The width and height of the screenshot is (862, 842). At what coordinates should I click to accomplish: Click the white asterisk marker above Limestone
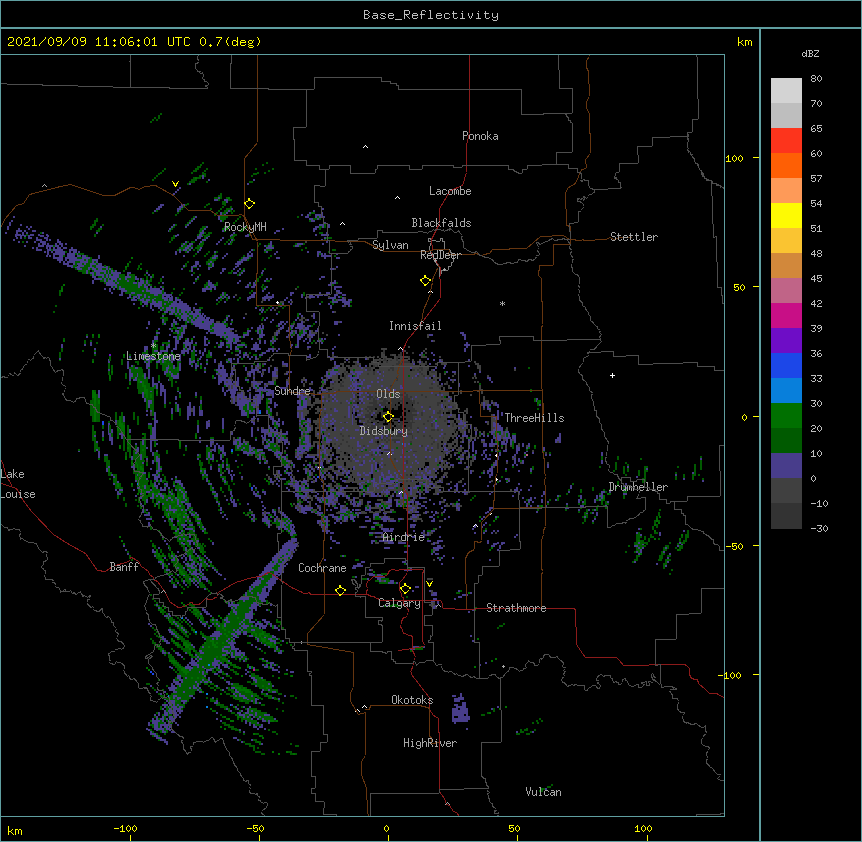[153, 346]
